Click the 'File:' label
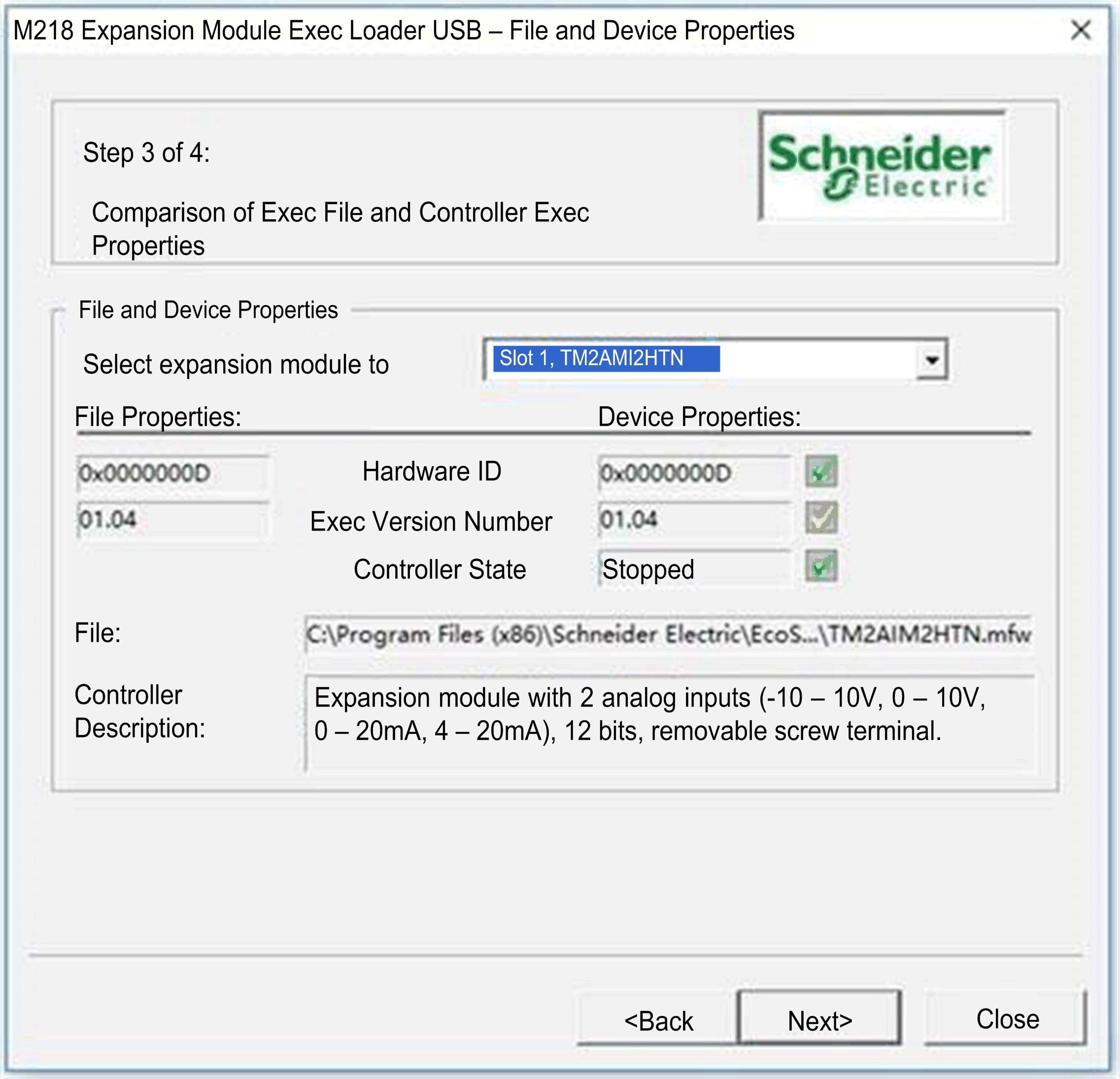Image resolution: width=1120 pixels, height=1079 pixels. click(98, 633)
